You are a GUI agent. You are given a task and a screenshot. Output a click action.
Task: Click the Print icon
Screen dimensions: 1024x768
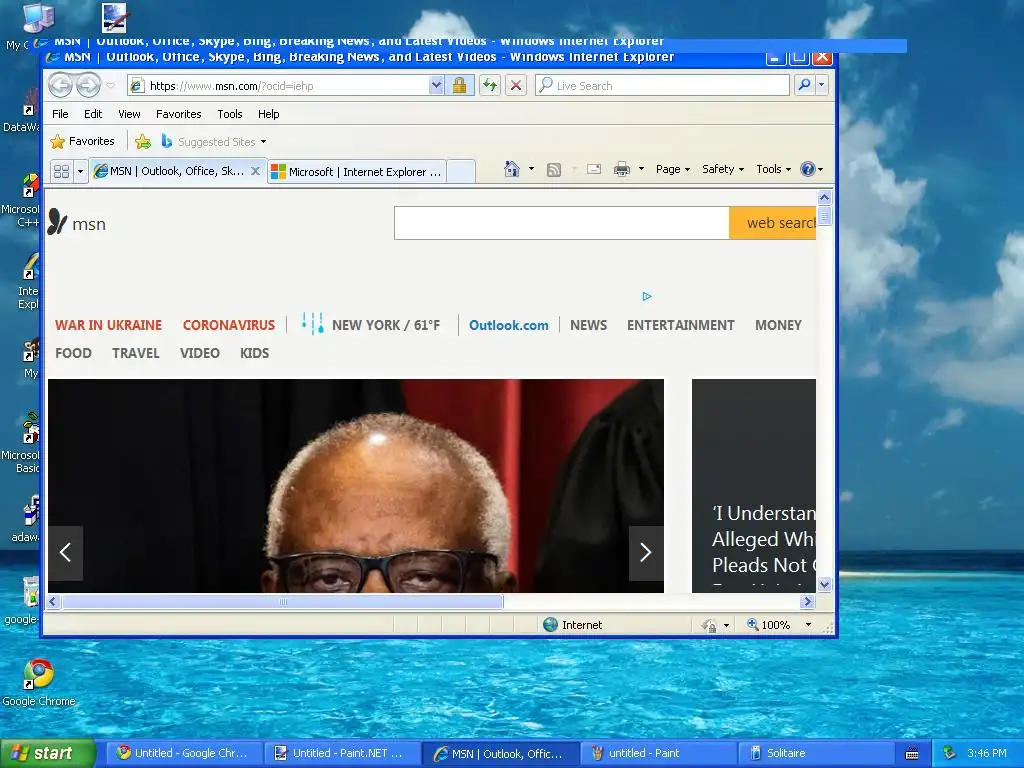(622, 169)
